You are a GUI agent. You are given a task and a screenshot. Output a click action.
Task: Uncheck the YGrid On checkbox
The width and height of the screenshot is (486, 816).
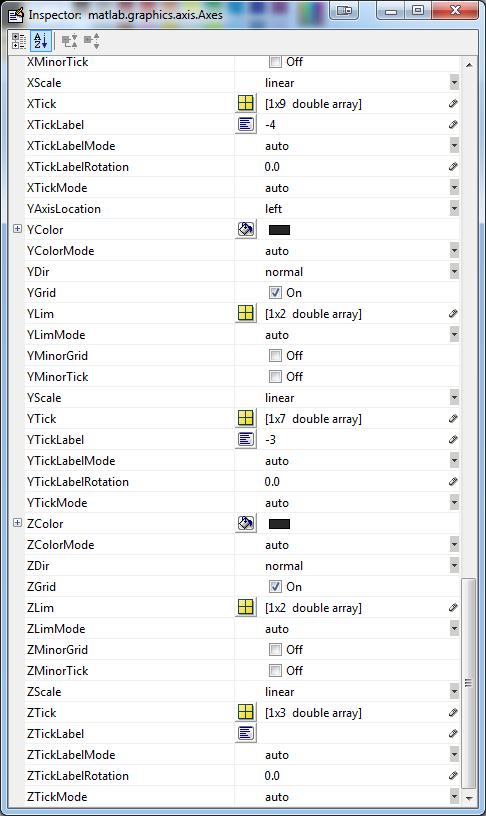[x=275, y=292]
